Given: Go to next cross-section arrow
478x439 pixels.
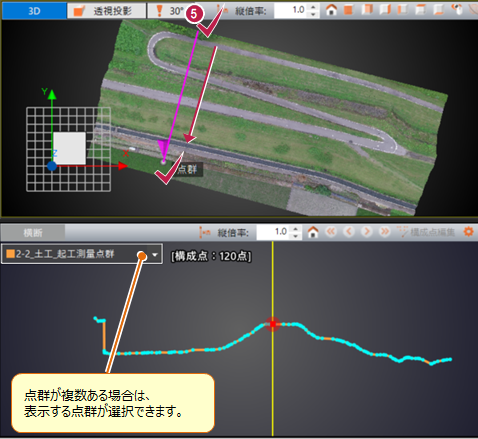Looking at the screenshot, I should (367, 231).
